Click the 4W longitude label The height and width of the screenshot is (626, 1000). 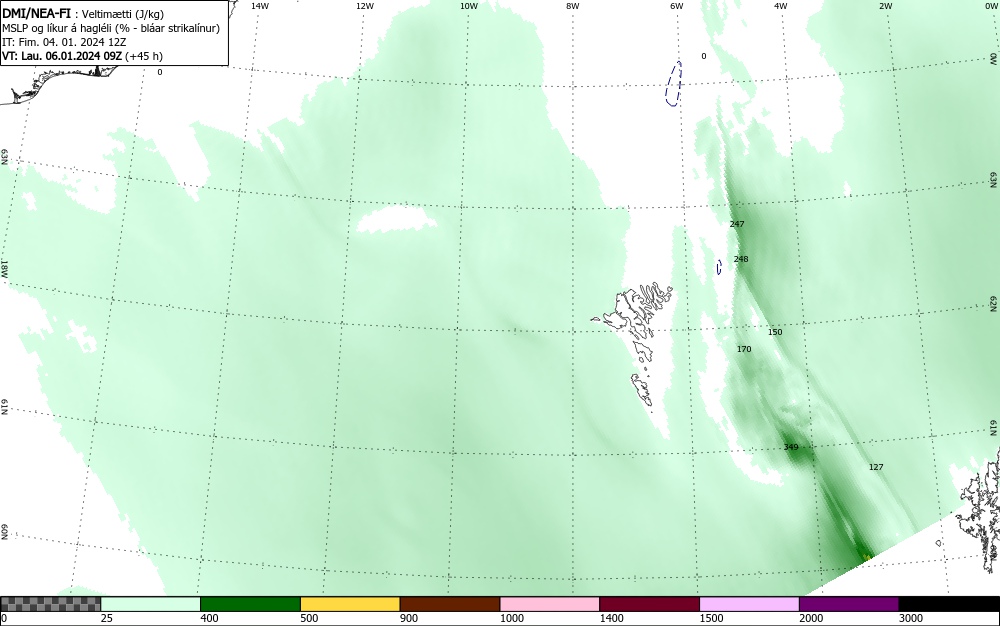tap(781, 6)
